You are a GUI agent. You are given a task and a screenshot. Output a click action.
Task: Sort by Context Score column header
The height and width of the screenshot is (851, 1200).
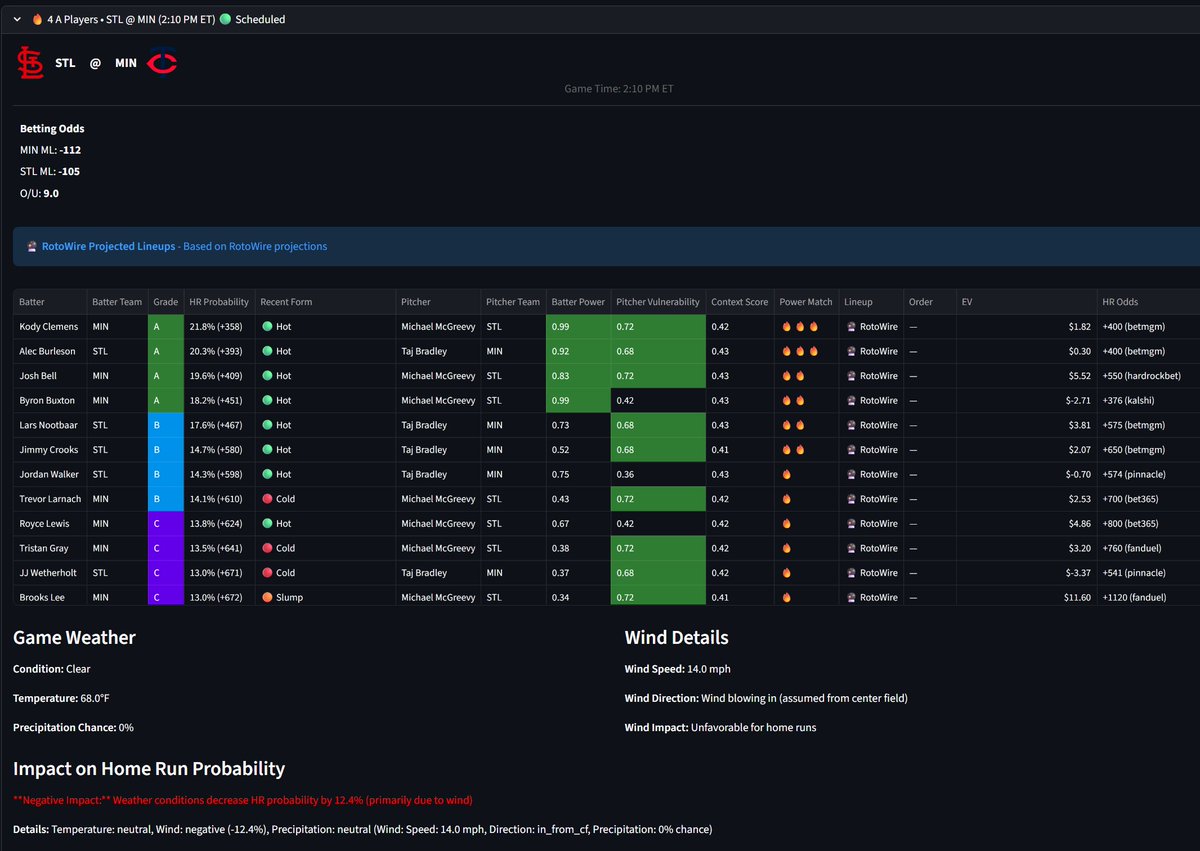(740, 302)
